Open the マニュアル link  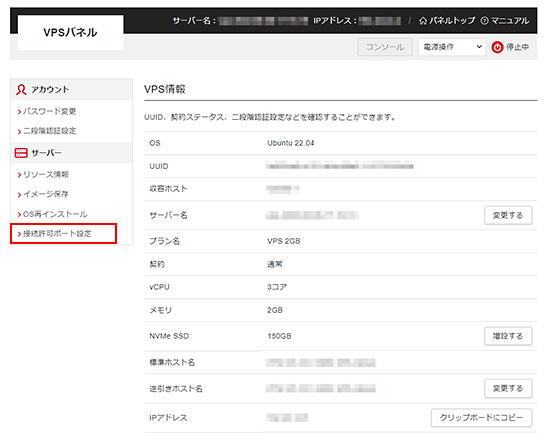click(x=510, y=21)
